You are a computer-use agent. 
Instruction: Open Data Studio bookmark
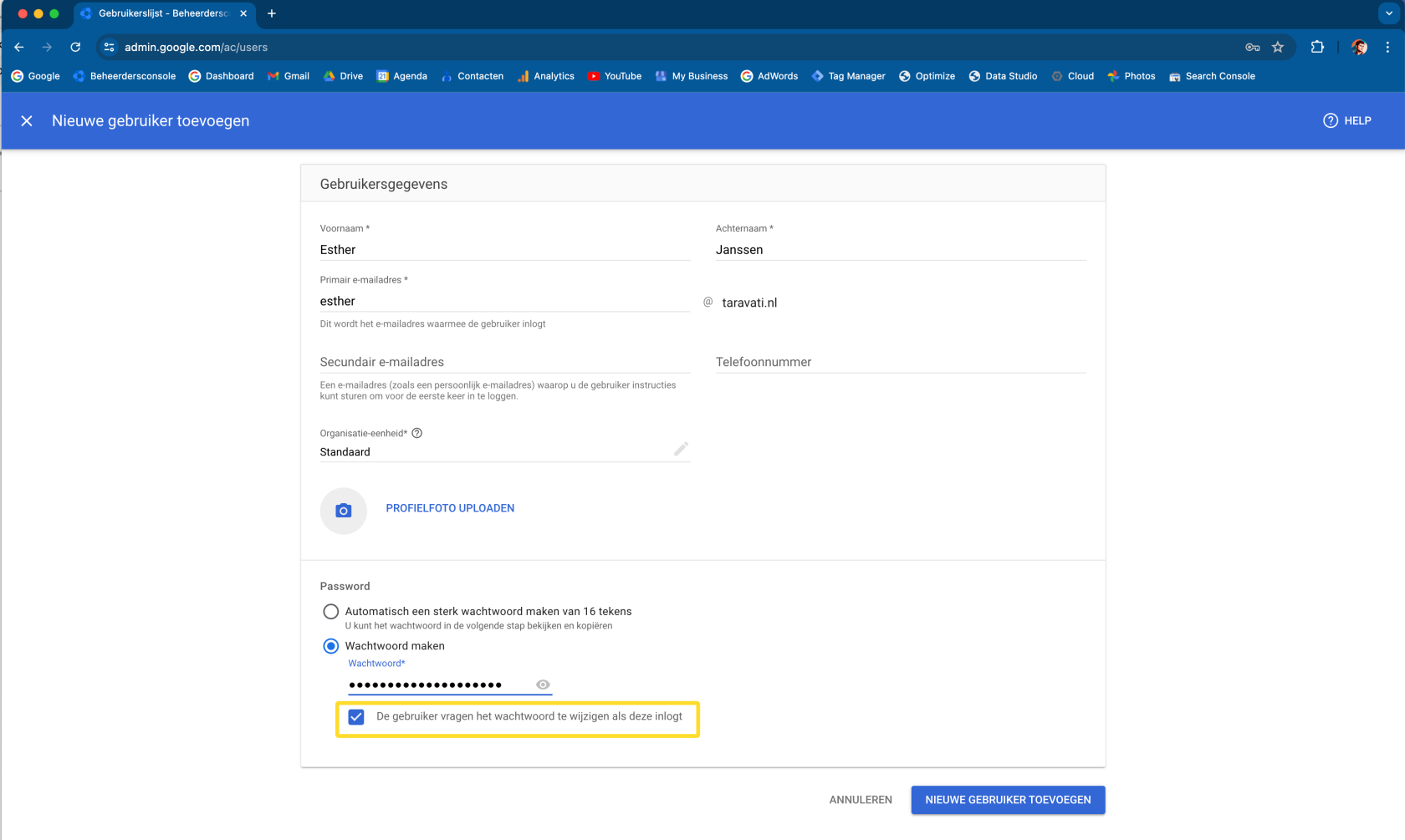1003,76
